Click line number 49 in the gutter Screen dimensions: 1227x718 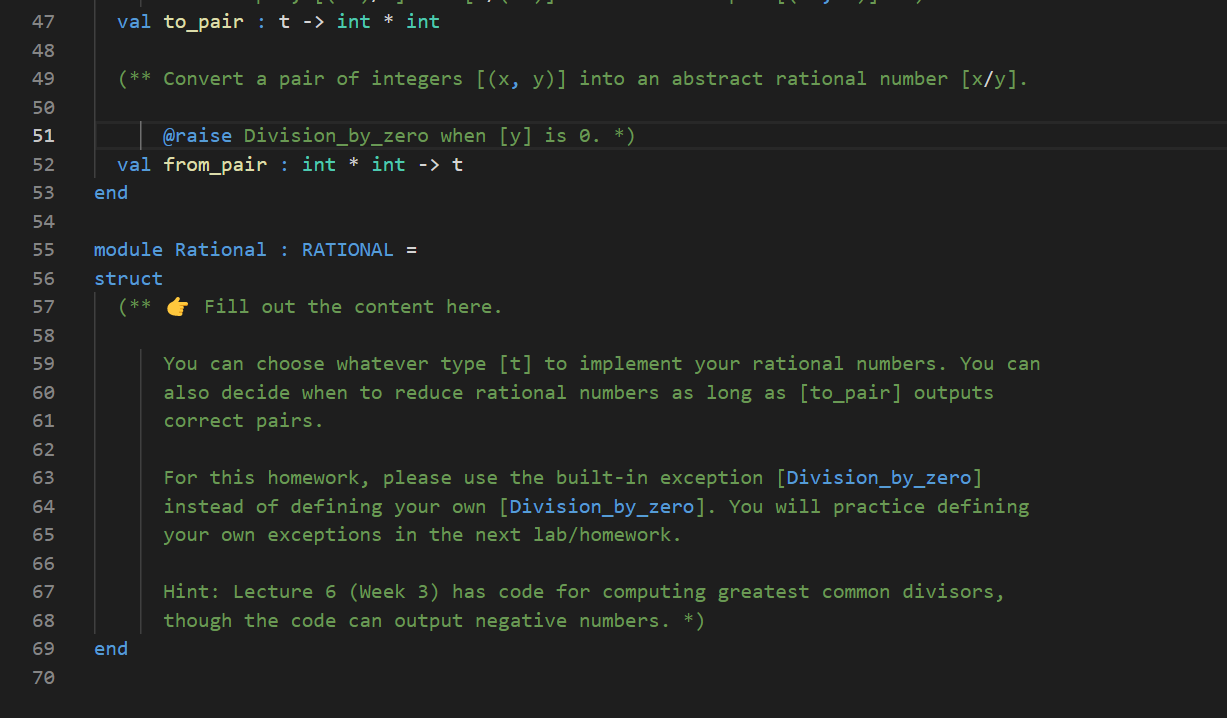(x=44, y=78)
